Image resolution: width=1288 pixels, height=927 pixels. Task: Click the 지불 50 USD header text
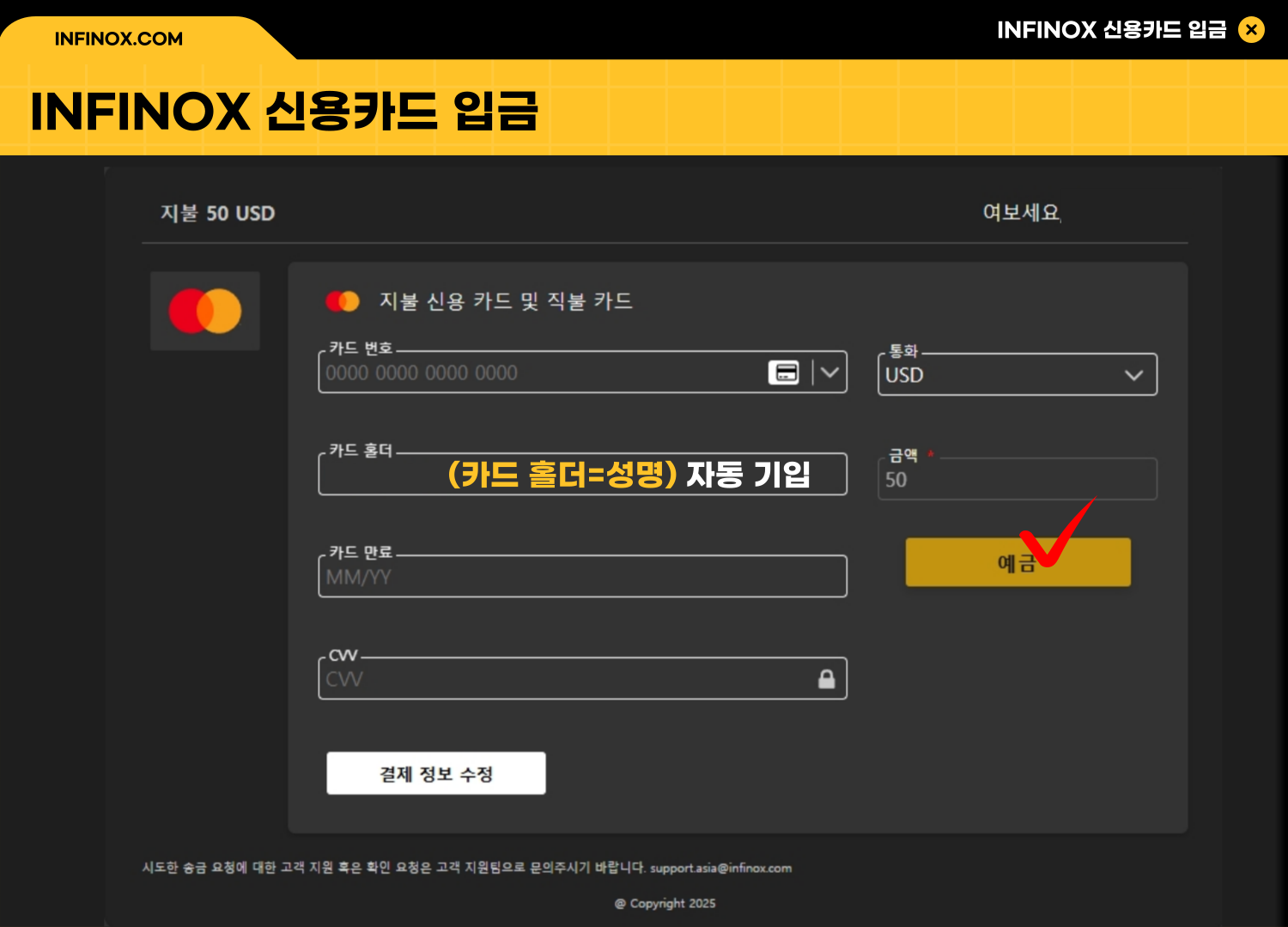tap(217, 213)
